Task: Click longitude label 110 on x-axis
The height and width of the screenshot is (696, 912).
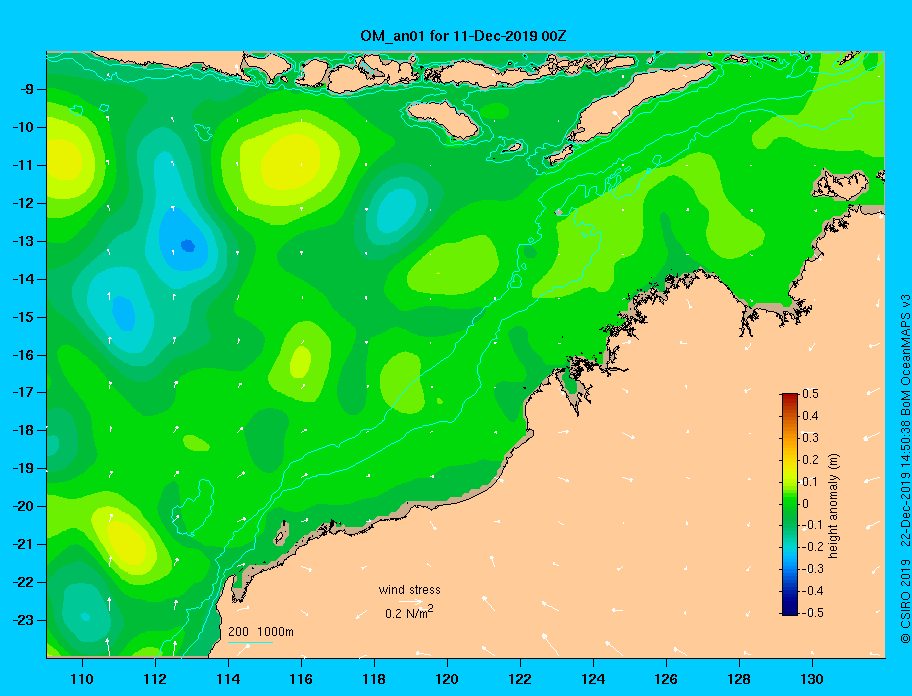Action: pos(82,679)
